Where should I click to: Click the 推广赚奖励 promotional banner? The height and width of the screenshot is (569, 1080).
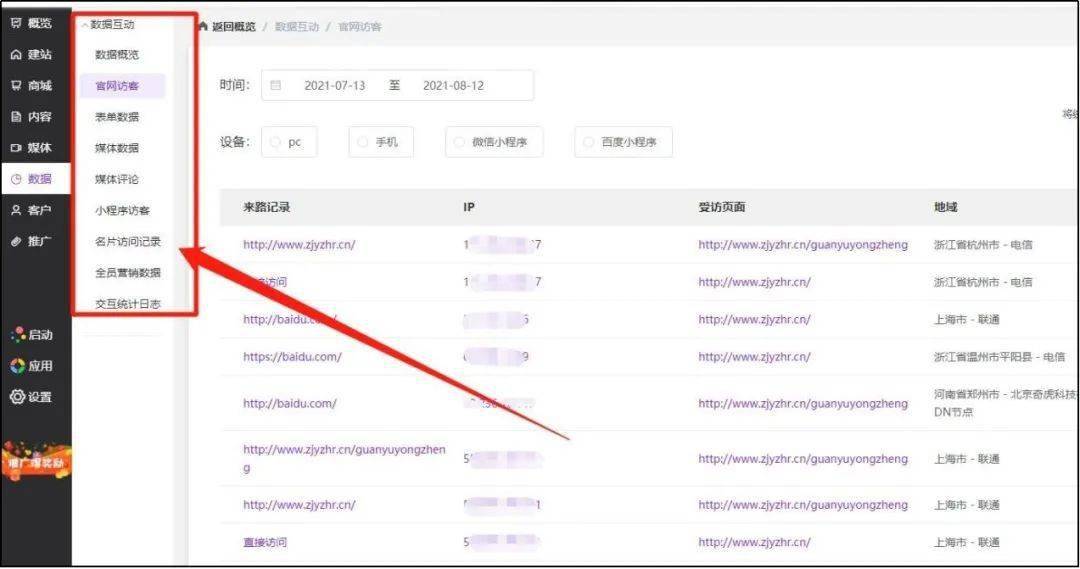(36, 463)
